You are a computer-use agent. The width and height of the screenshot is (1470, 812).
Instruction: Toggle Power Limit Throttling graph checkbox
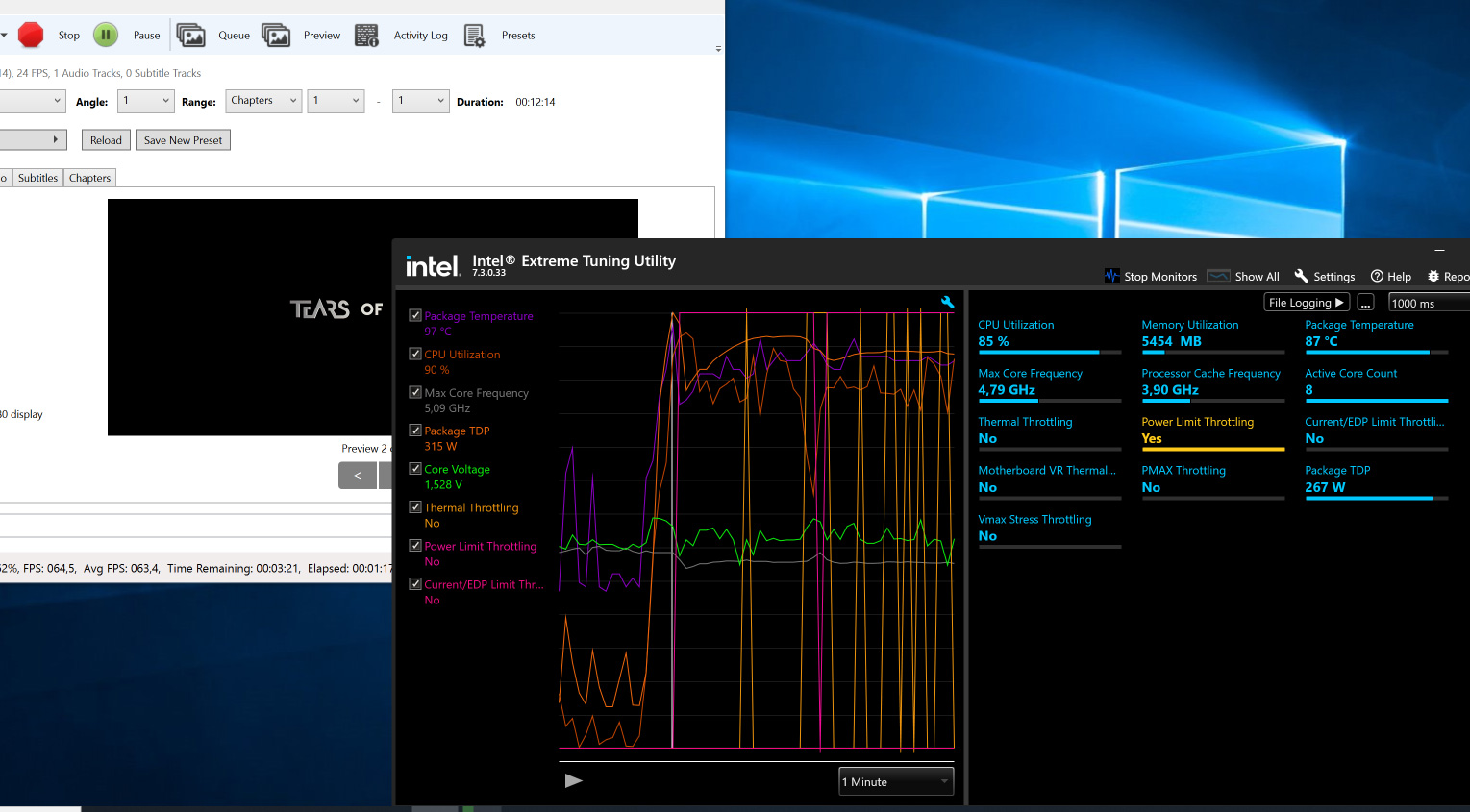[415, 545]
